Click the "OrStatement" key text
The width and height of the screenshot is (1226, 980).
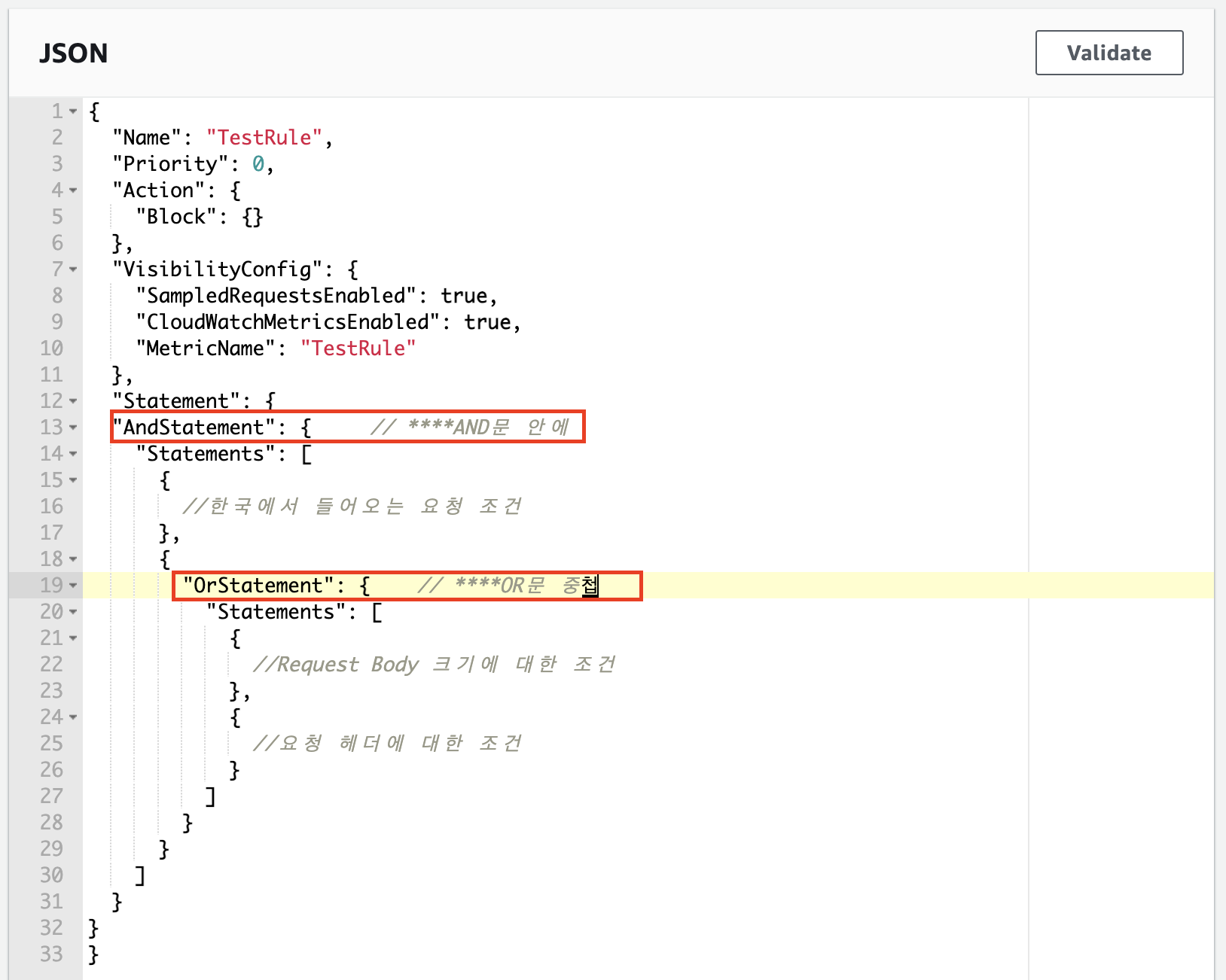pyautogui.click(x=258, y=586)
